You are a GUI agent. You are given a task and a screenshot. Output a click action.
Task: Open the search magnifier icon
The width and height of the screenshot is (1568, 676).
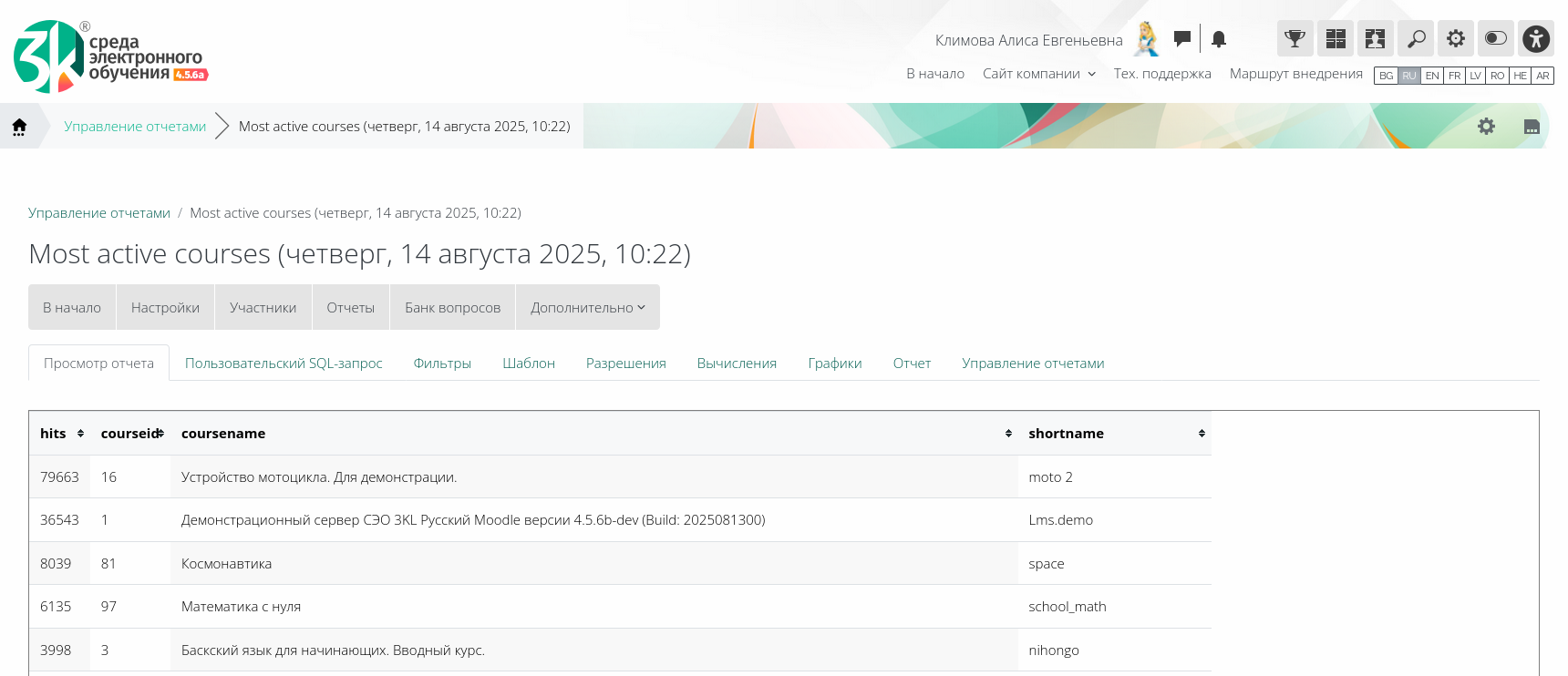pyautogui.click(x=1416, y=39)
